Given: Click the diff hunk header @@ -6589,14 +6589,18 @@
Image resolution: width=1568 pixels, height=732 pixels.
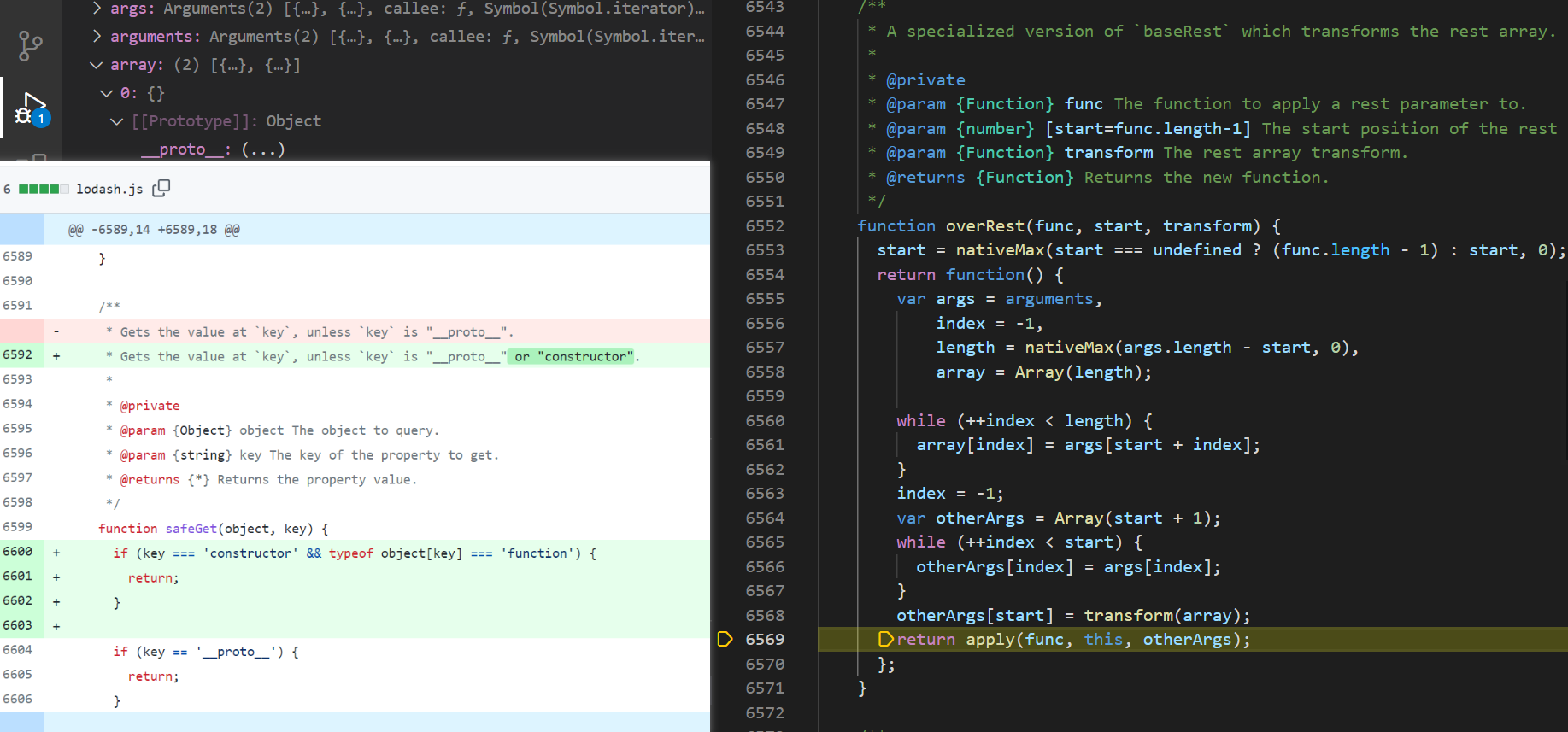Looking at the screenshot, I should (154, 230).
